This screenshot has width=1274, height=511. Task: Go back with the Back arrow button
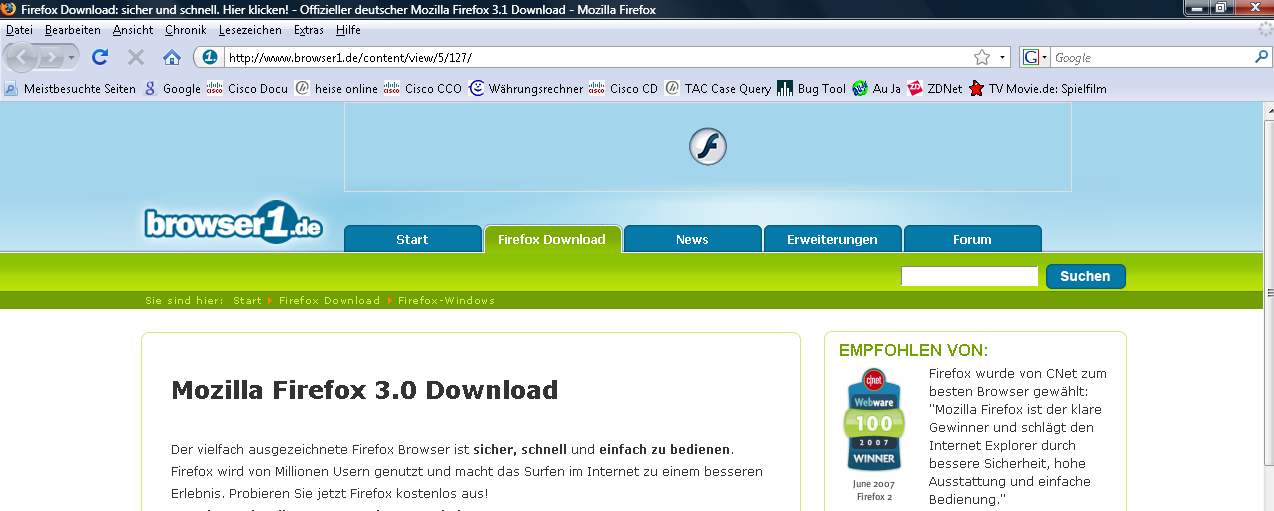pos(23,57)
